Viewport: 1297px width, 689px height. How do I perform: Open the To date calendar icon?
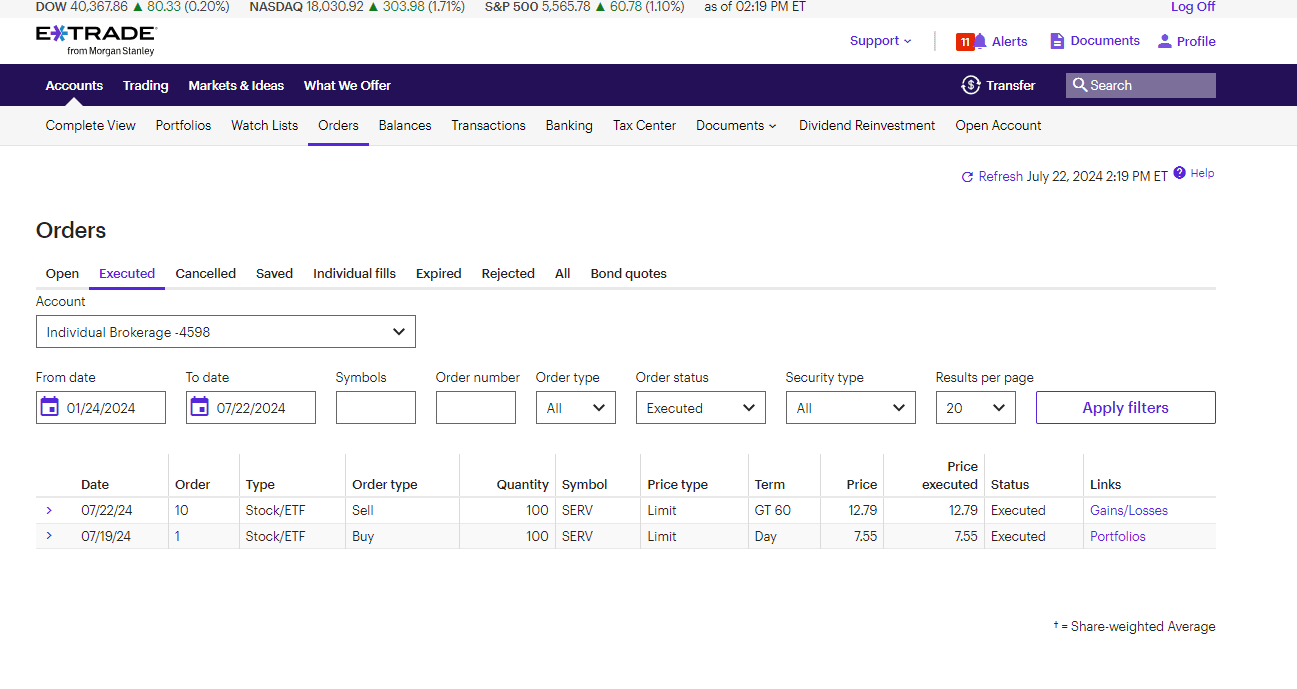[200, 407]
